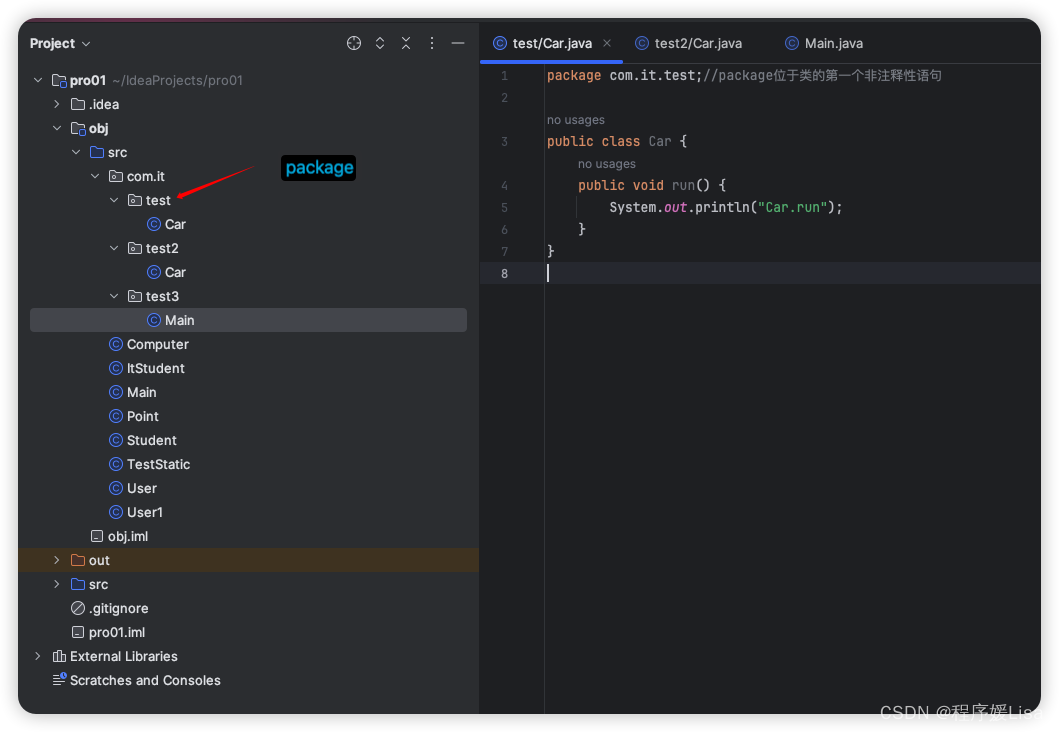This screenshot has height=732, width=1059.
Task: Click the Select Opened File crosshair icon
Action: (x=354, y=43)
